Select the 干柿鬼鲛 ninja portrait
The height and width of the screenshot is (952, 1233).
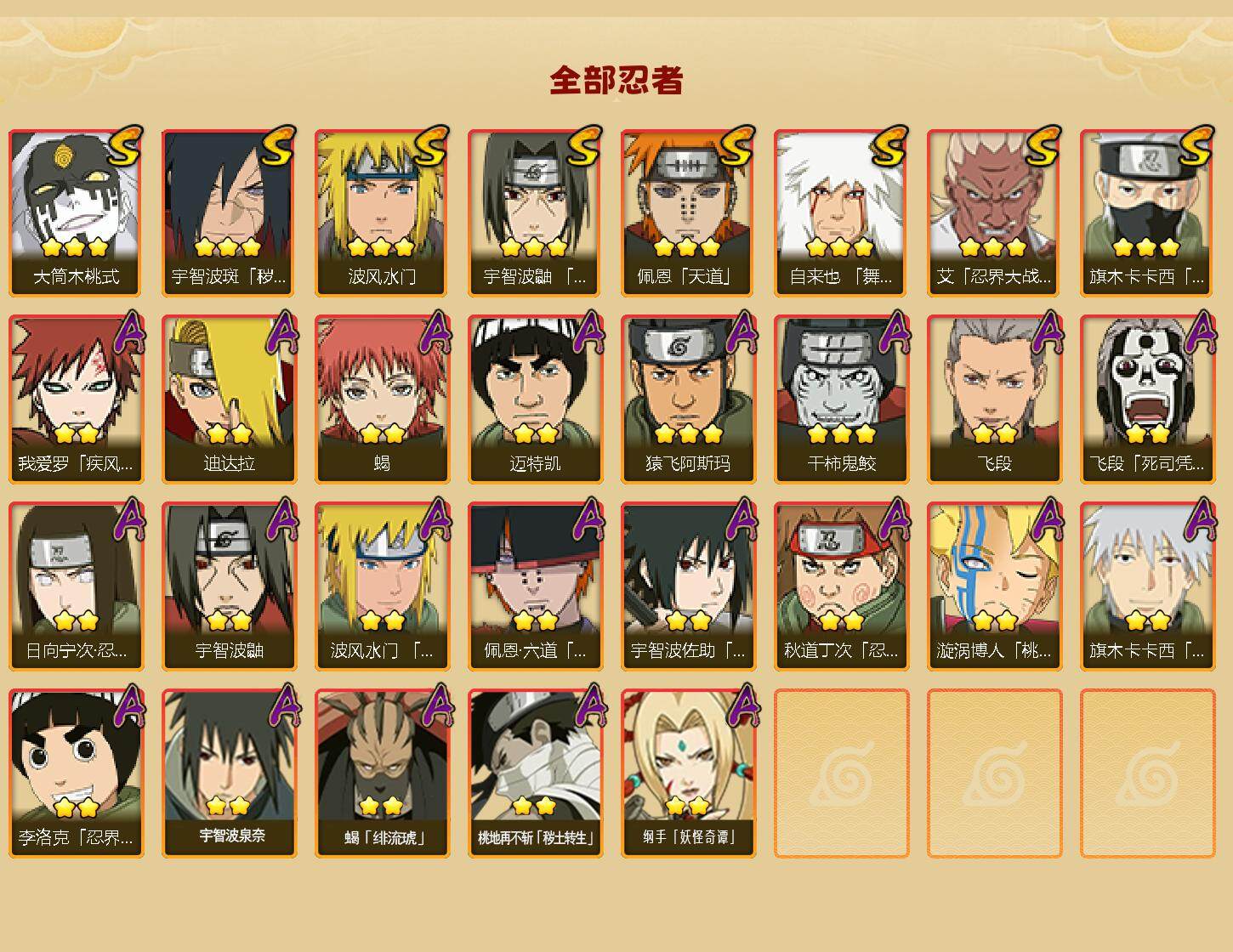click(x=841, y=399)
